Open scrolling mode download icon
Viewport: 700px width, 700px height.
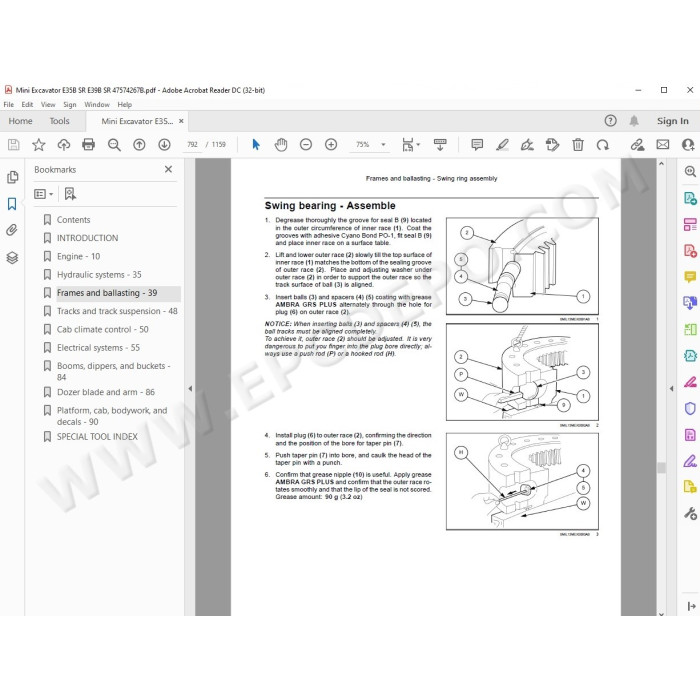pyautogui.click(x=440, y=145)
